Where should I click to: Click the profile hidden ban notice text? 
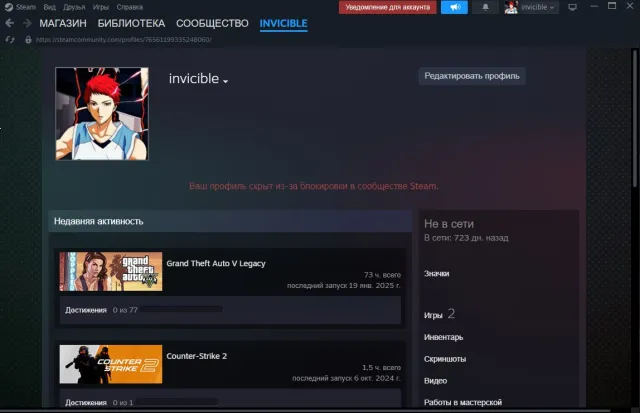pyautogui.click(x=313, y=186)
